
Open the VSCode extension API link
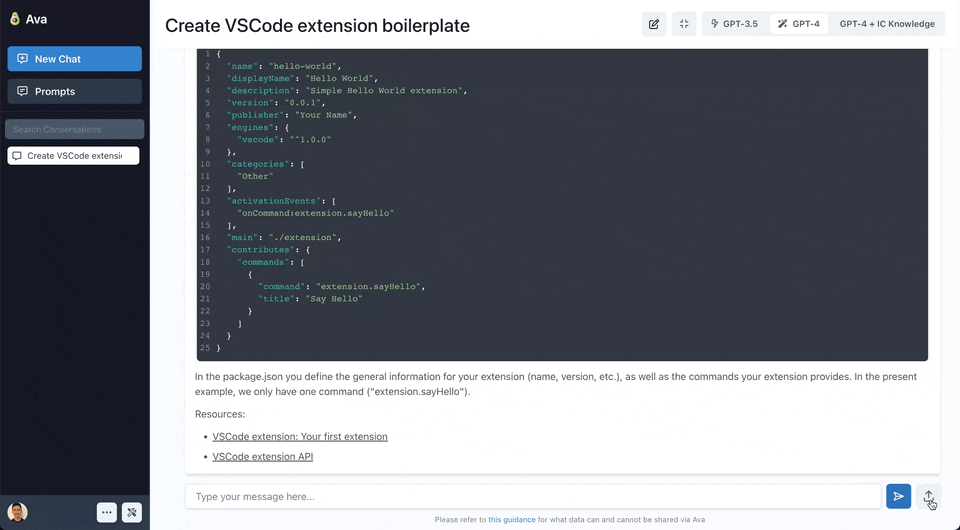point(263,457)
